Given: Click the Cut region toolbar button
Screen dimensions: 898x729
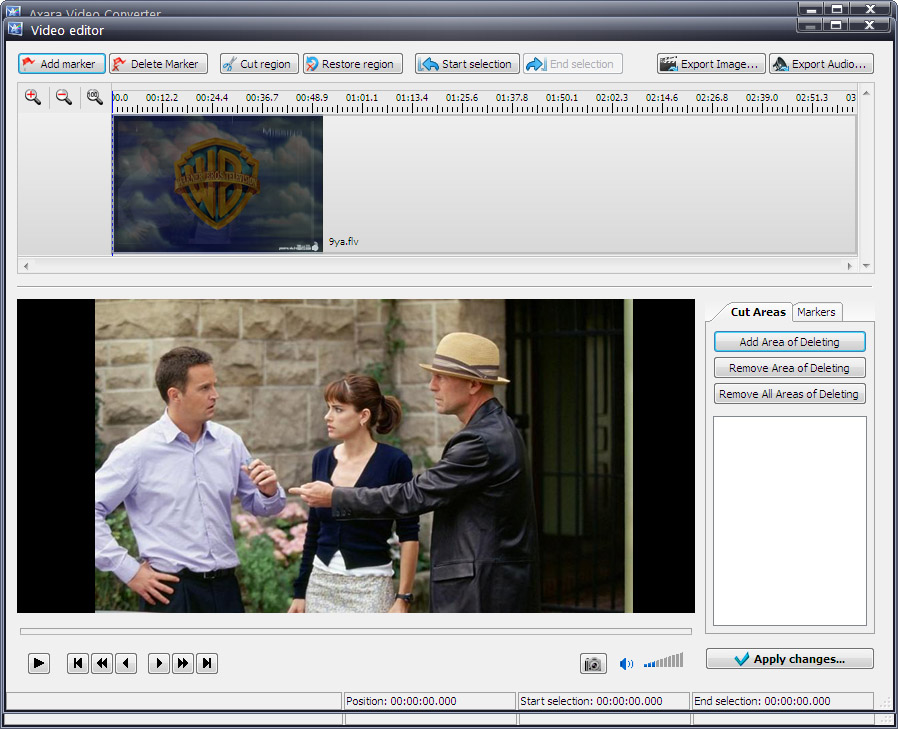Looking at the screenshot, I should [x=257, y=64].
